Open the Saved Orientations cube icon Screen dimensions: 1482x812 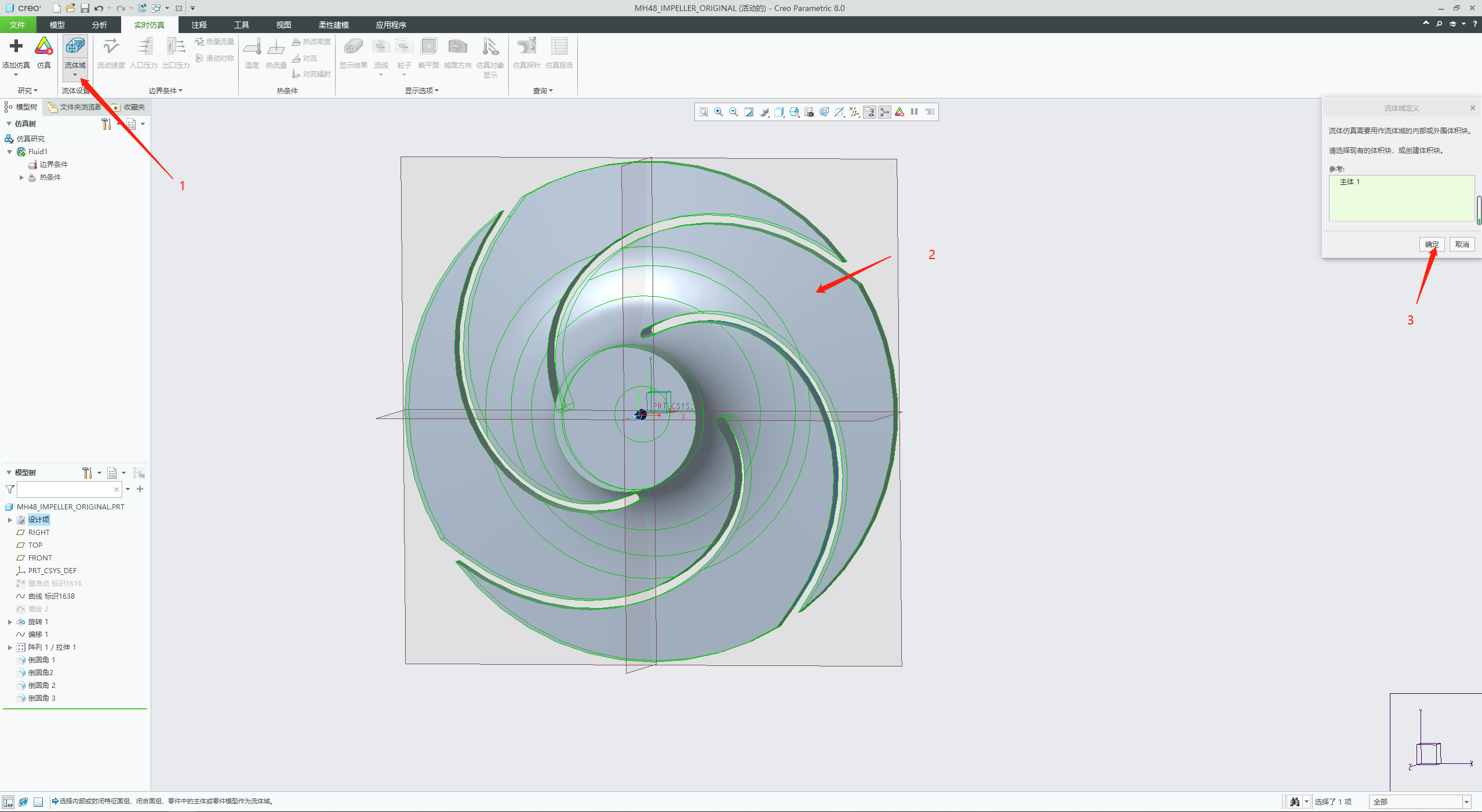point(779,112)
